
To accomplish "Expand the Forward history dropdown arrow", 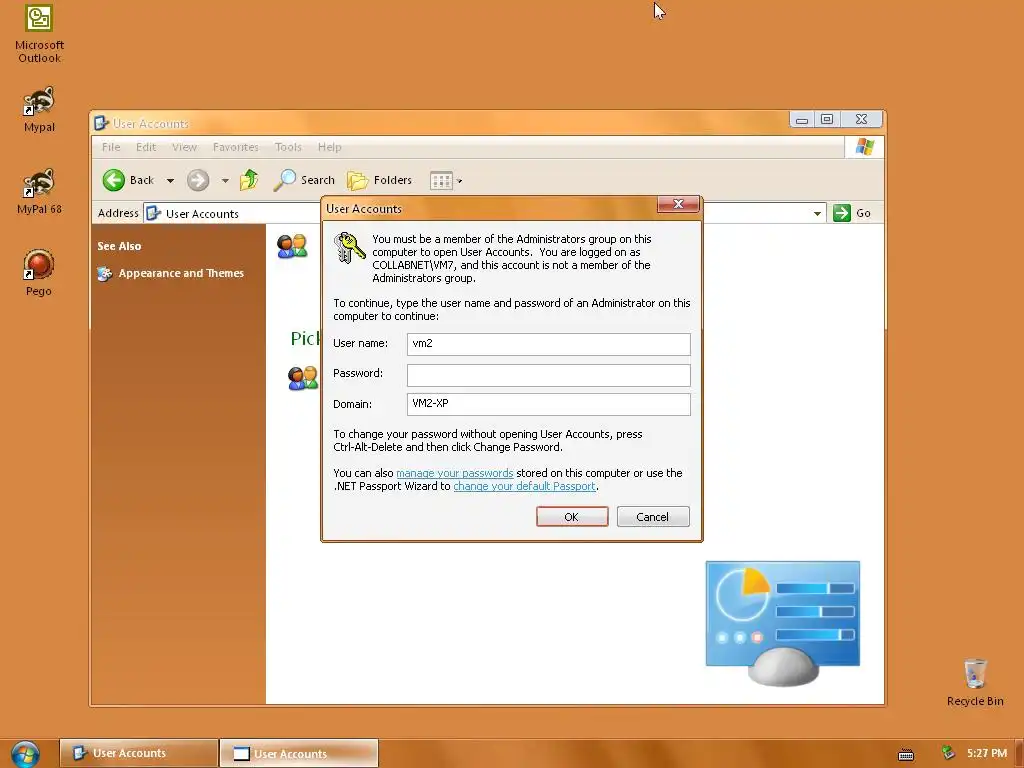I will click(225, 181).
